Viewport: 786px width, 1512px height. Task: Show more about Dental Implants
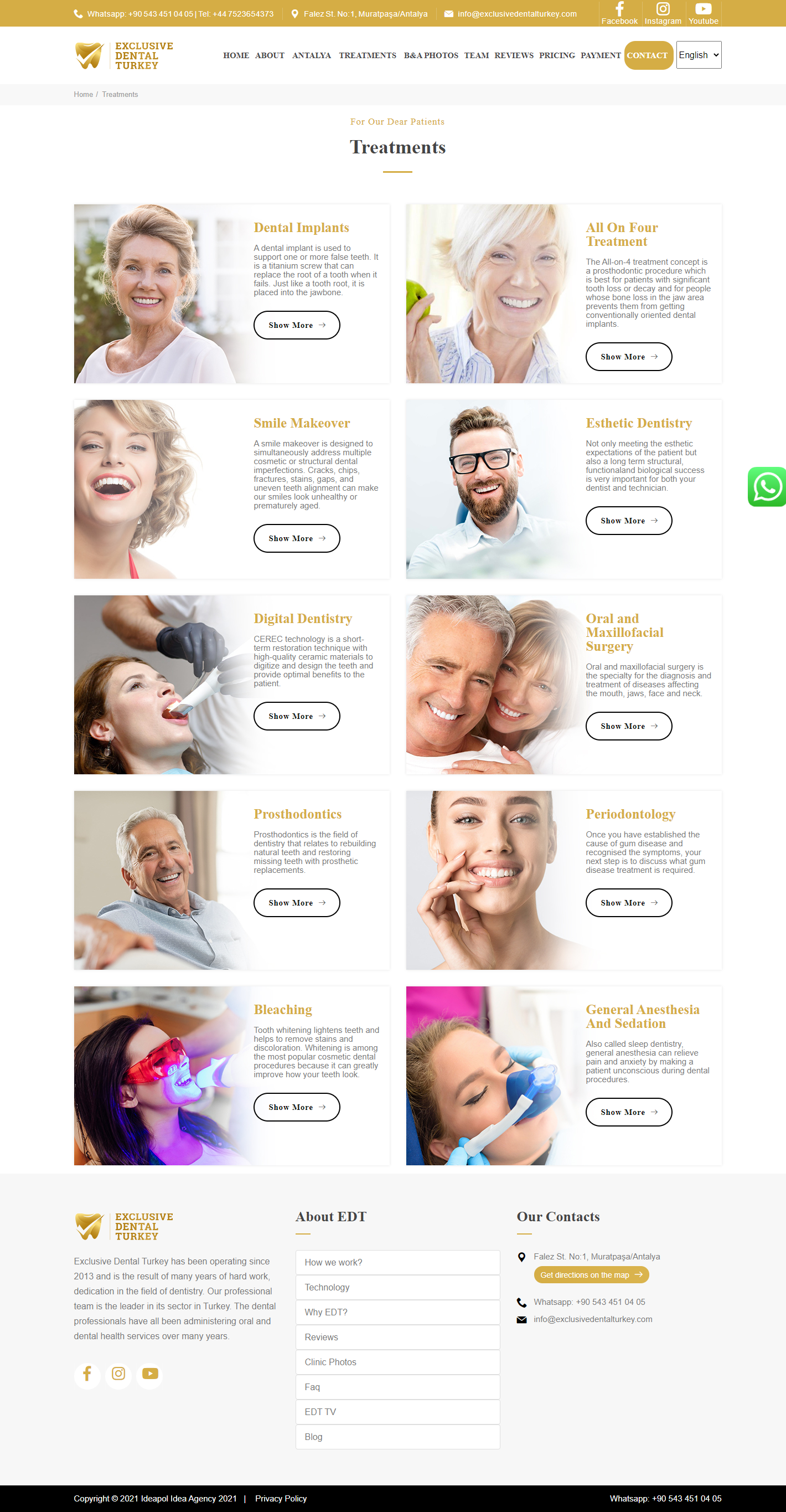297,325
